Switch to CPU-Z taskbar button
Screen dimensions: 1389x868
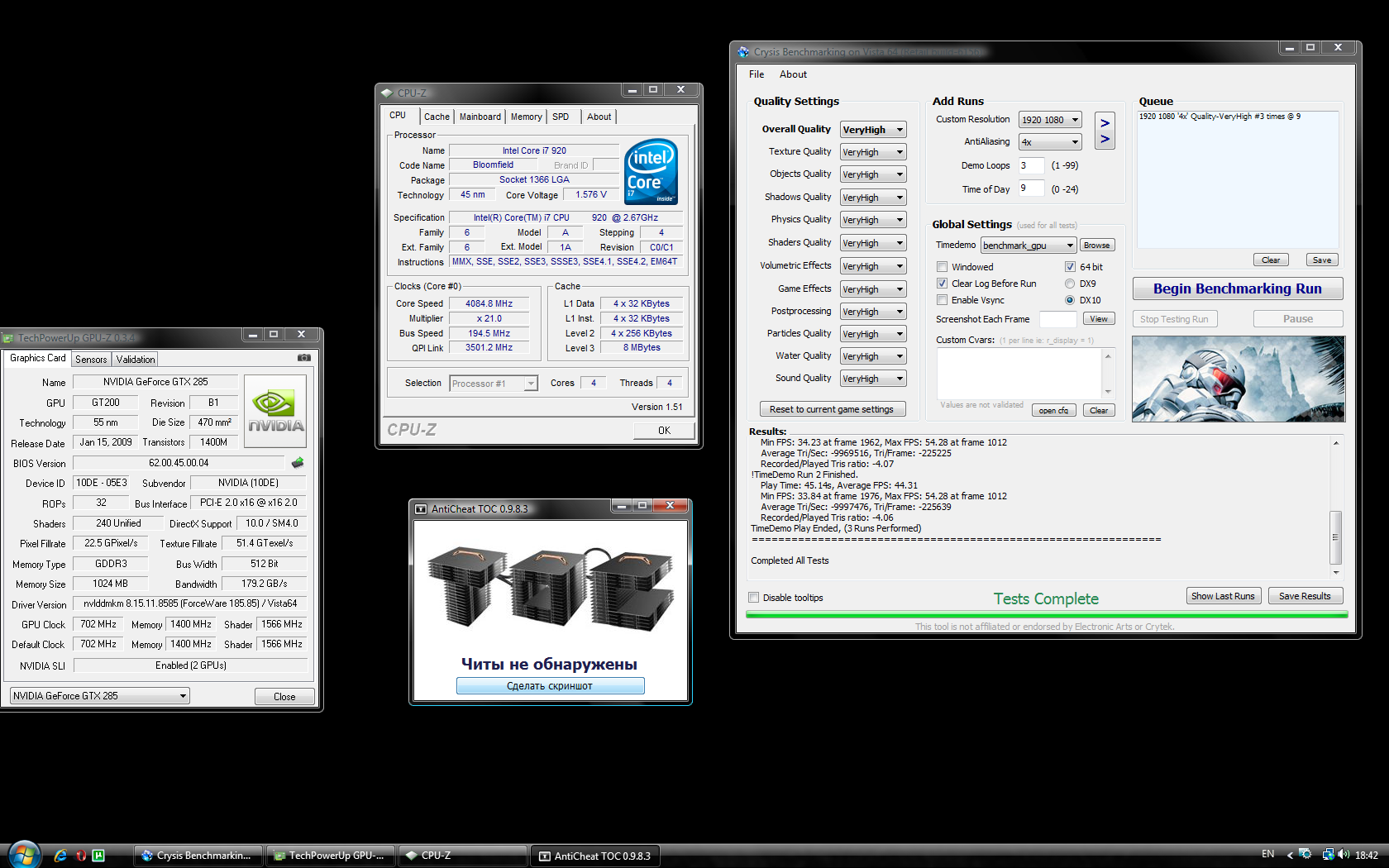click(x=463, y=856)
